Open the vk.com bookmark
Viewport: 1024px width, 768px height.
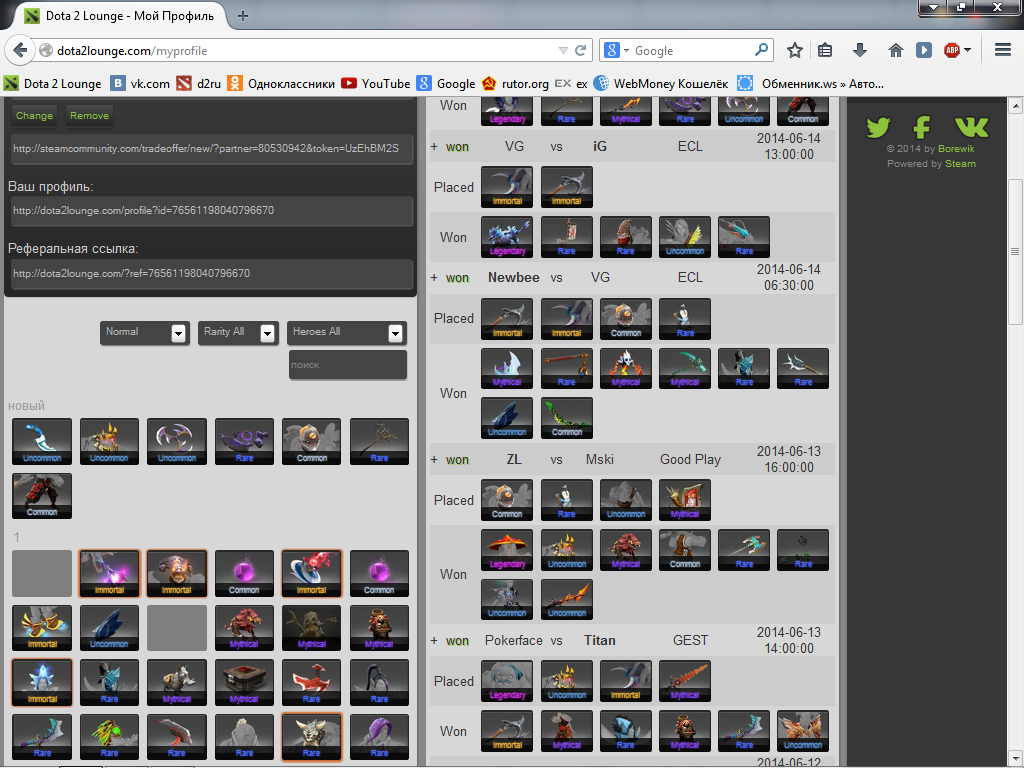[140, 84]
